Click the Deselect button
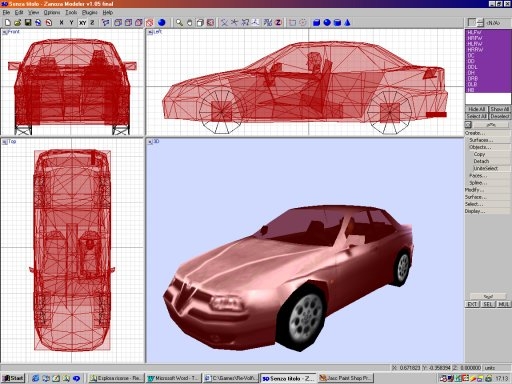Image resolution: width=512 pixels, height=384 pixels. click(499, 116)
